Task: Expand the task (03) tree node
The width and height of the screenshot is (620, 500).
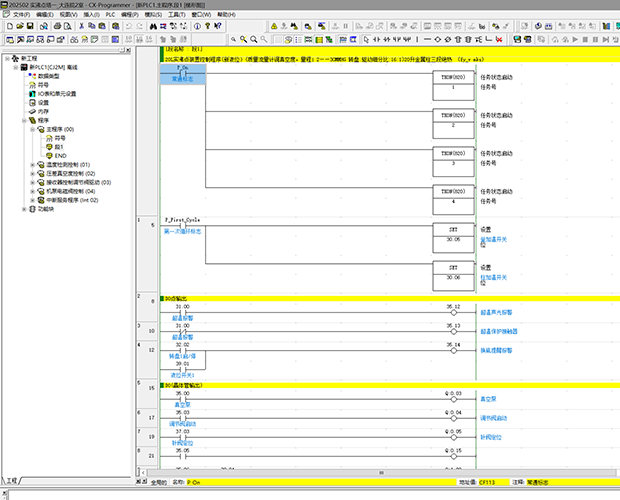Action: coord(33,182)
